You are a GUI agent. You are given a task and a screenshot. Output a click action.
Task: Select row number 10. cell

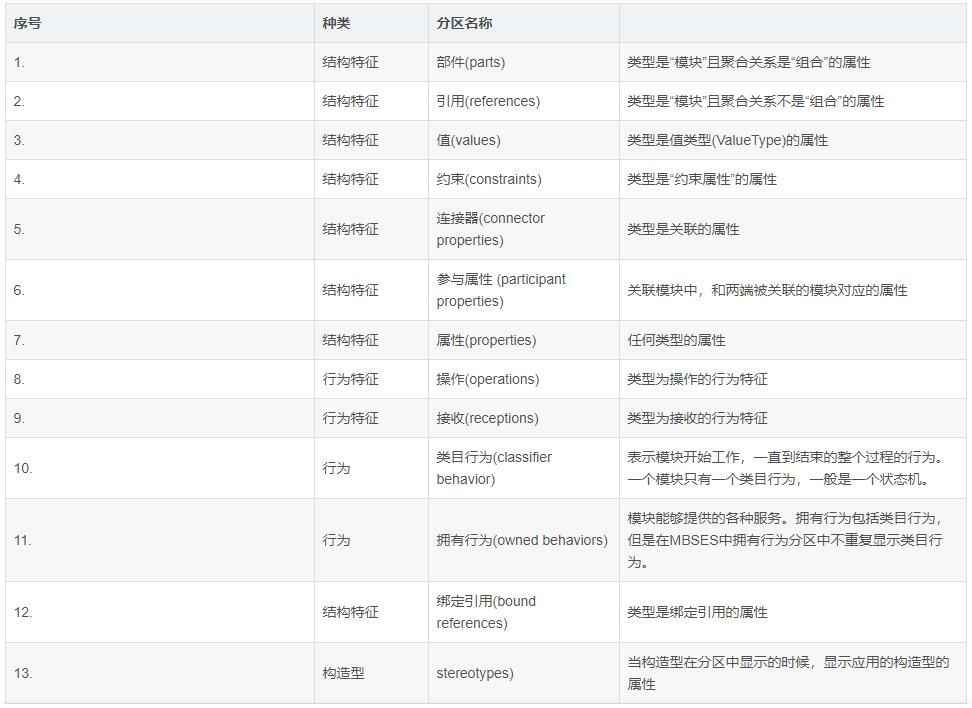[x=160, y=468]
